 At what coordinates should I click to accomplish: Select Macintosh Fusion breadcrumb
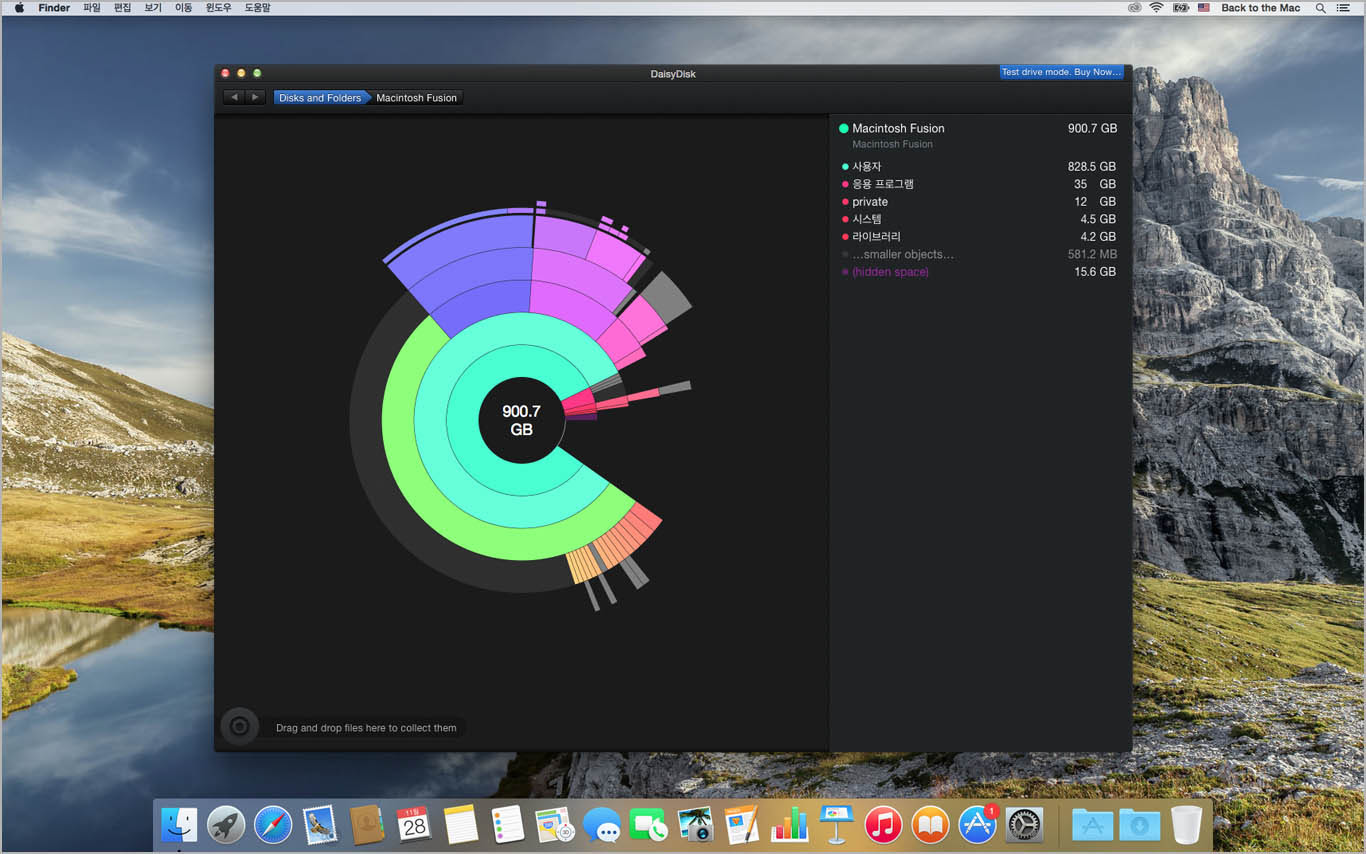[x=416, y=98]
